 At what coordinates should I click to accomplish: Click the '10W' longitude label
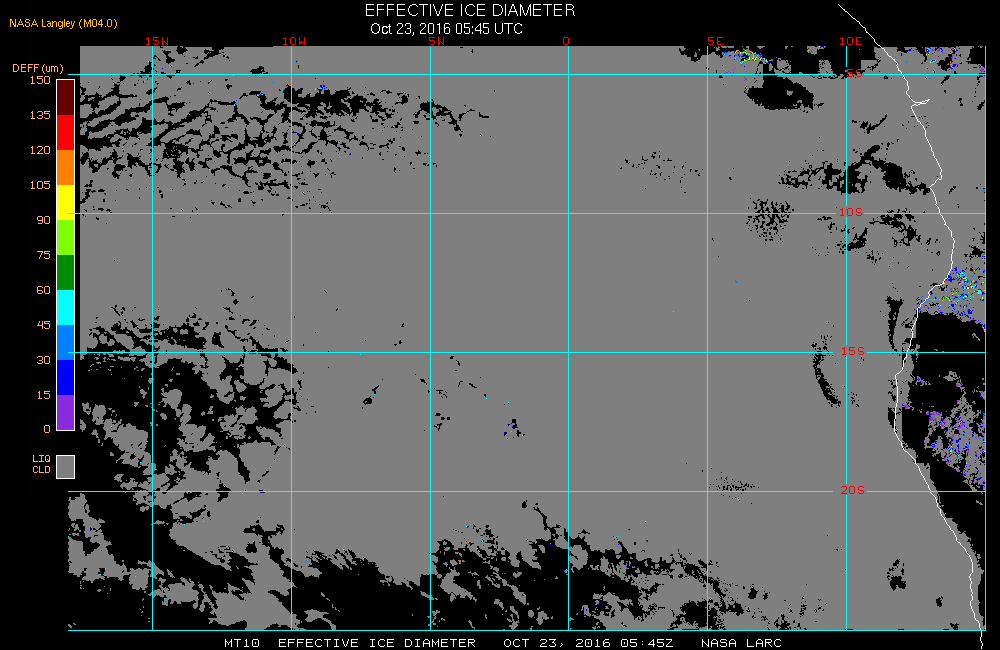click(x=294, y=41)
